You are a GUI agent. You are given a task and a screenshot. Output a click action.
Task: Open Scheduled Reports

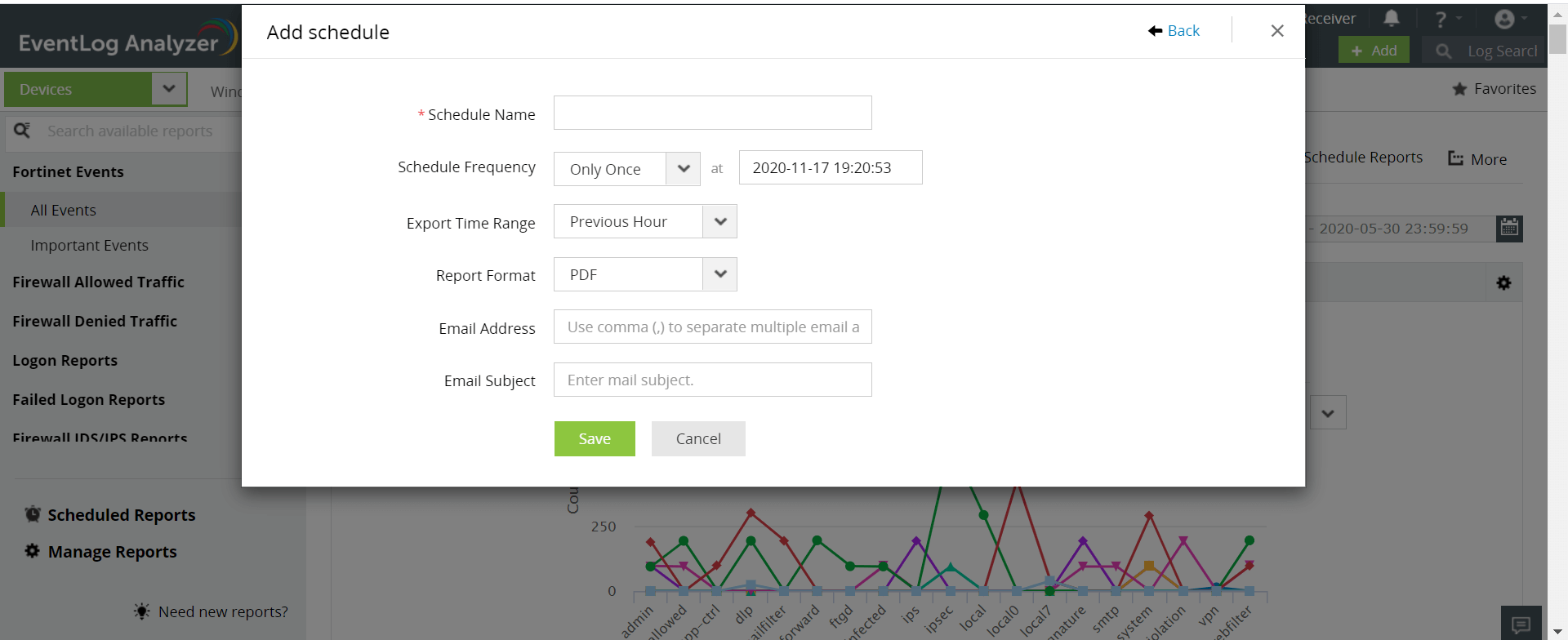110,515
